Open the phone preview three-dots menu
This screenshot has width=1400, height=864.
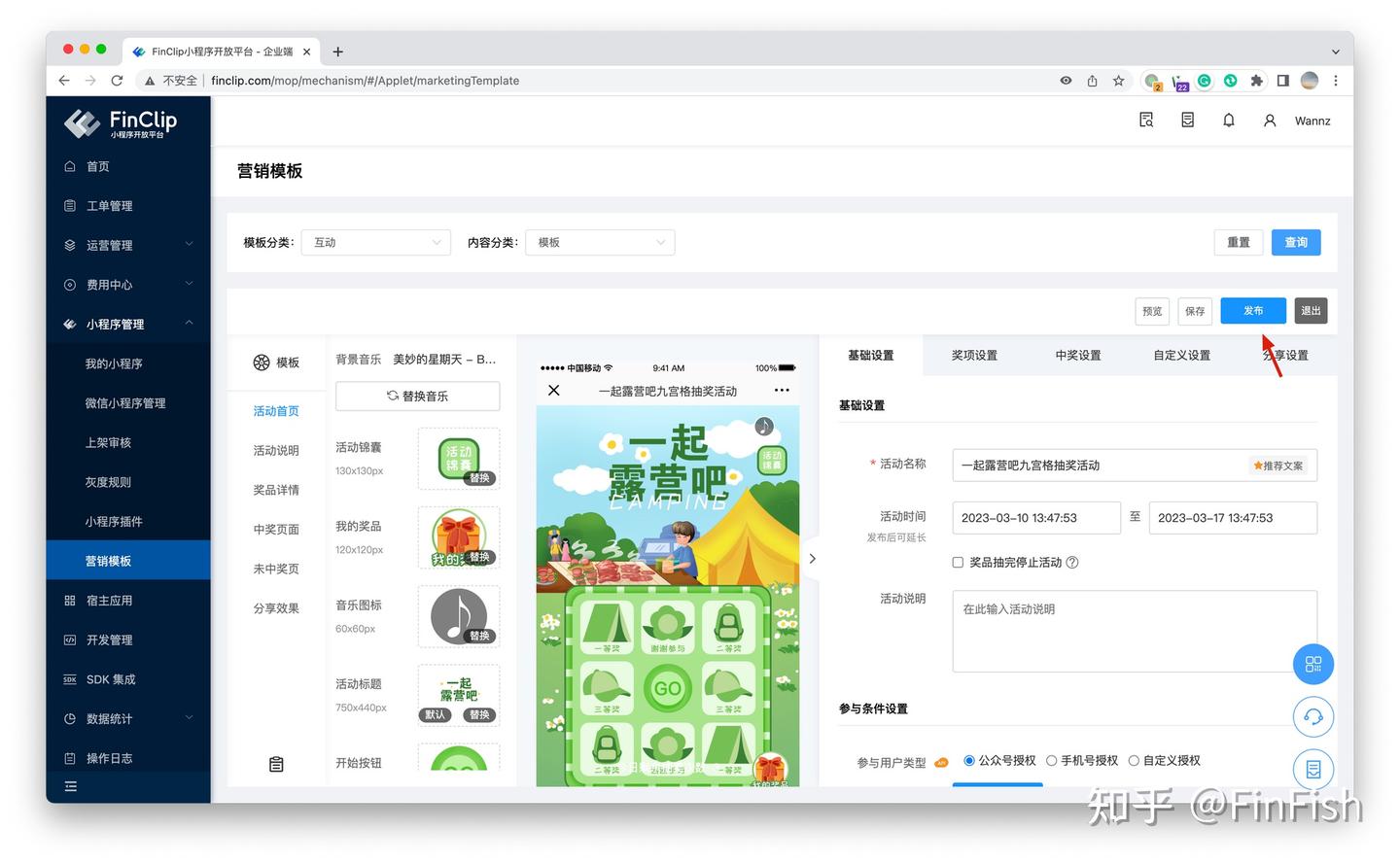(782, 391)
